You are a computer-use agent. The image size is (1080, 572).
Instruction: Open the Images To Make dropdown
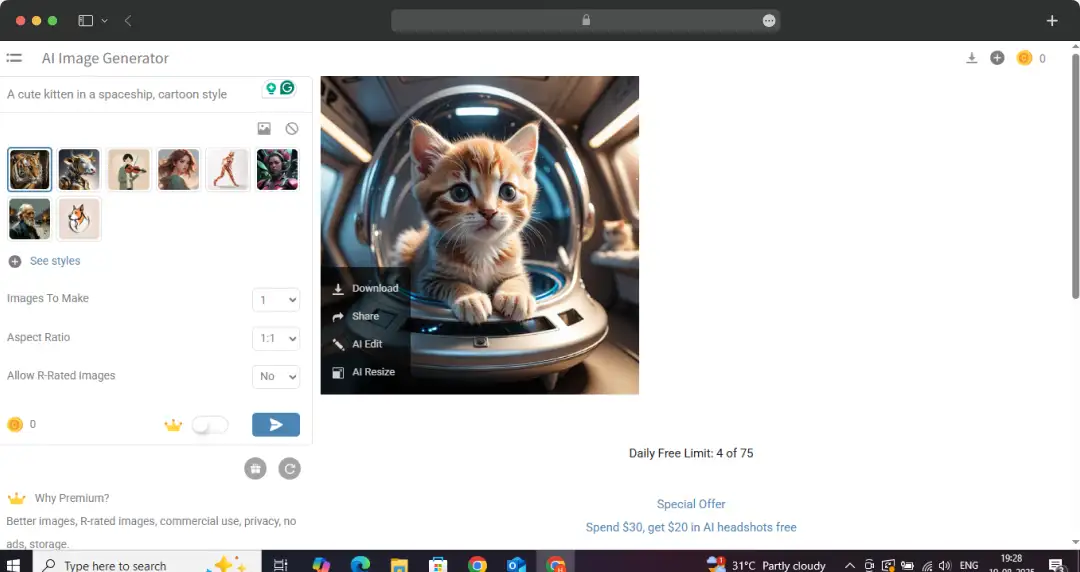[x=276, y=300]
